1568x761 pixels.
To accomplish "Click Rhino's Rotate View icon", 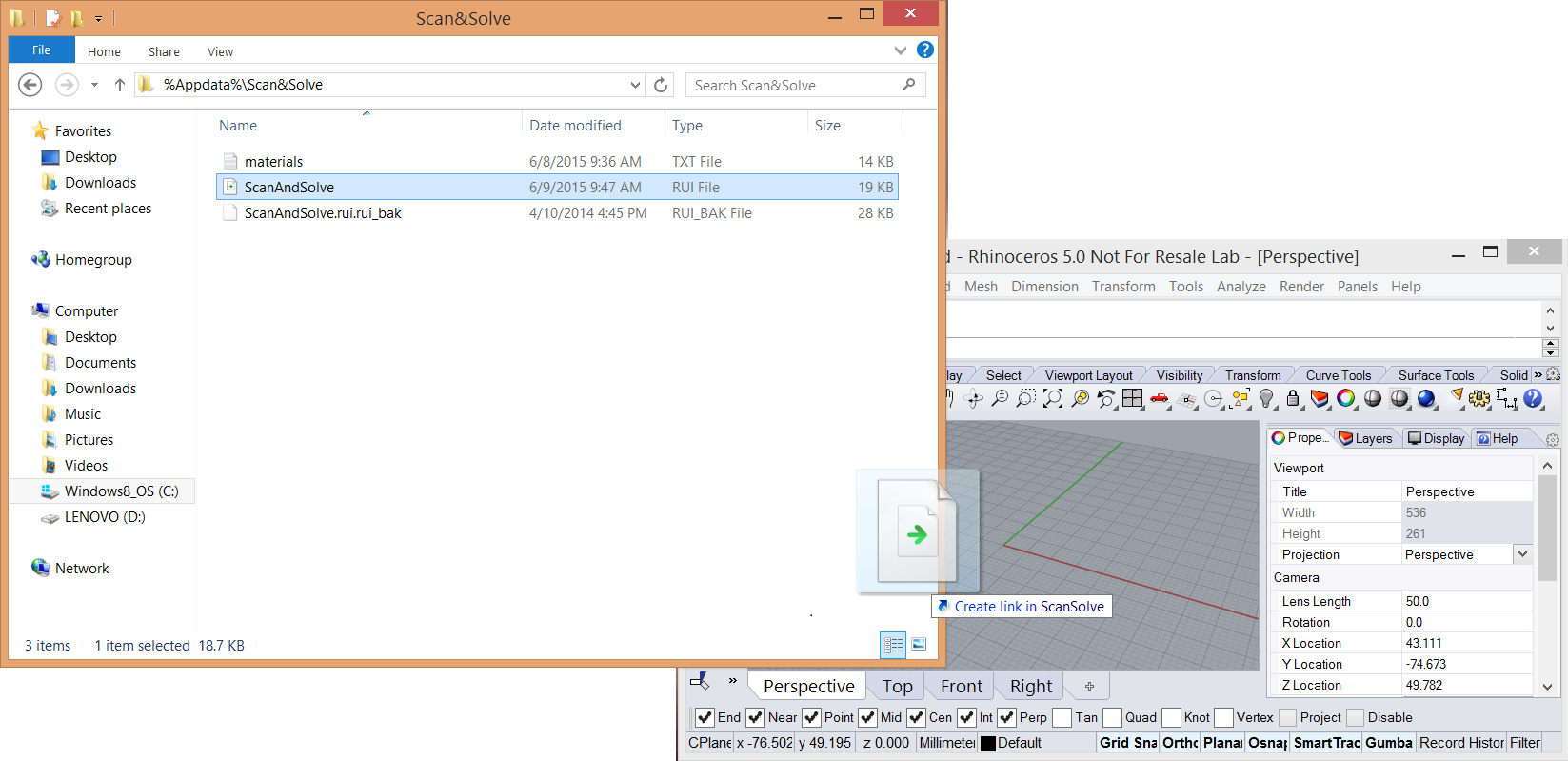I will tap(973, 399).
